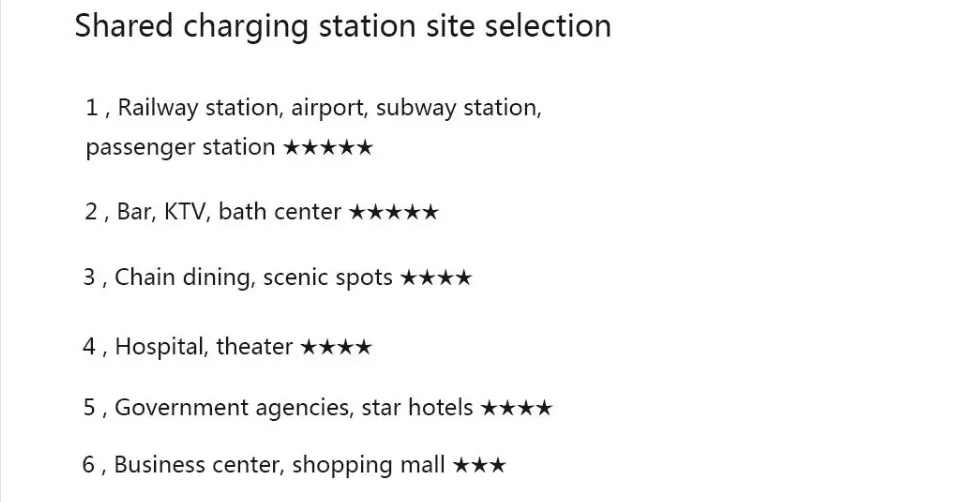The image size is (957, 502).
Task: Click the five stars after "passenger station"
Action: (328, 147)
